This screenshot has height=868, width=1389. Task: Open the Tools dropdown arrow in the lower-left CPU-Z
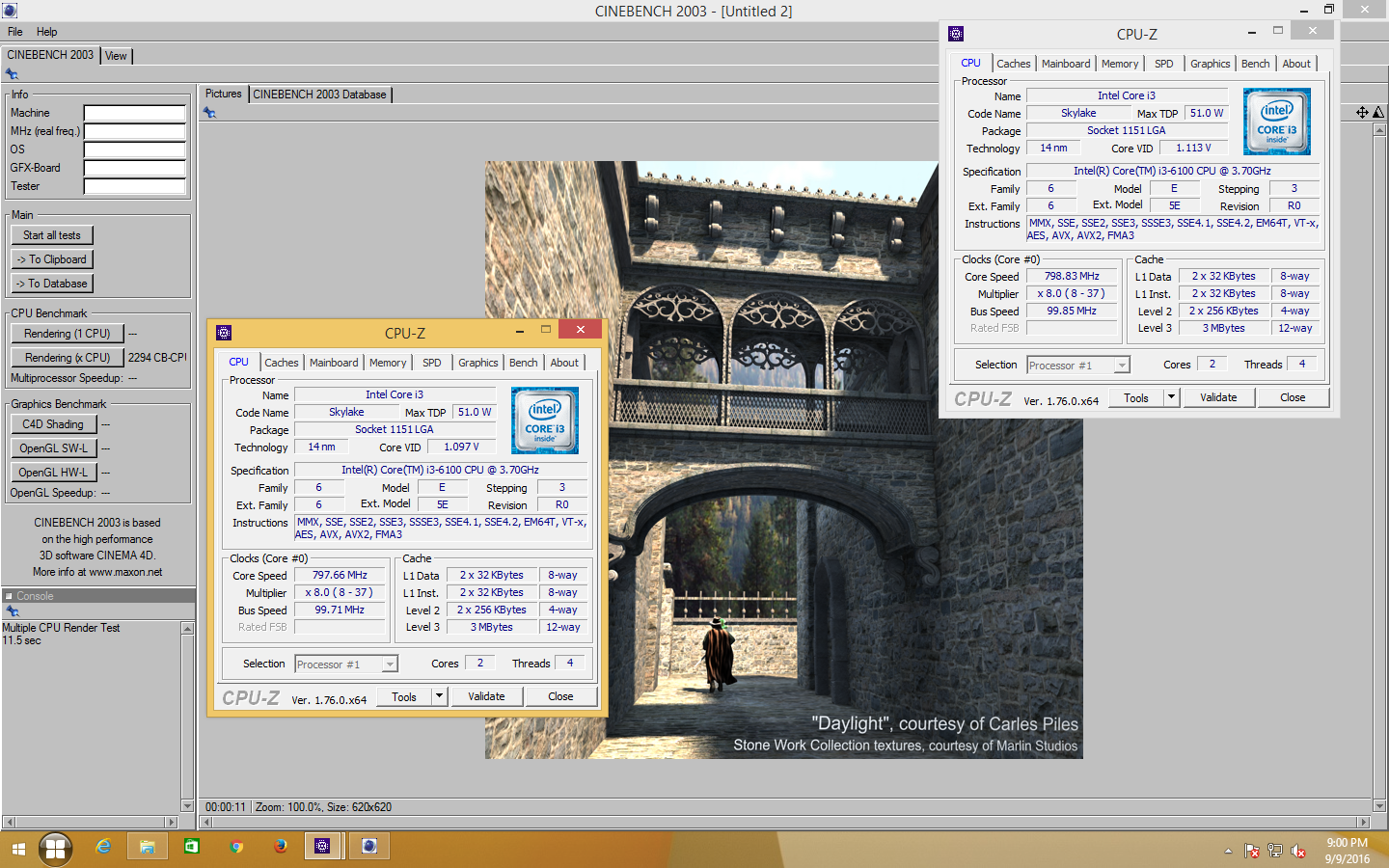440,696
